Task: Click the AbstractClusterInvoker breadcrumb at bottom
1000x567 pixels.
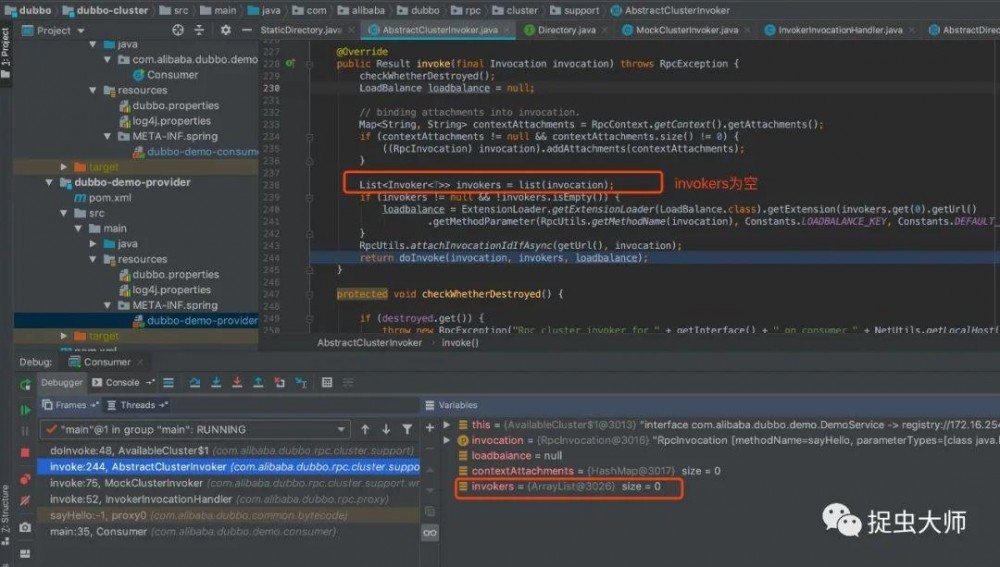Action: click(369, 343)
